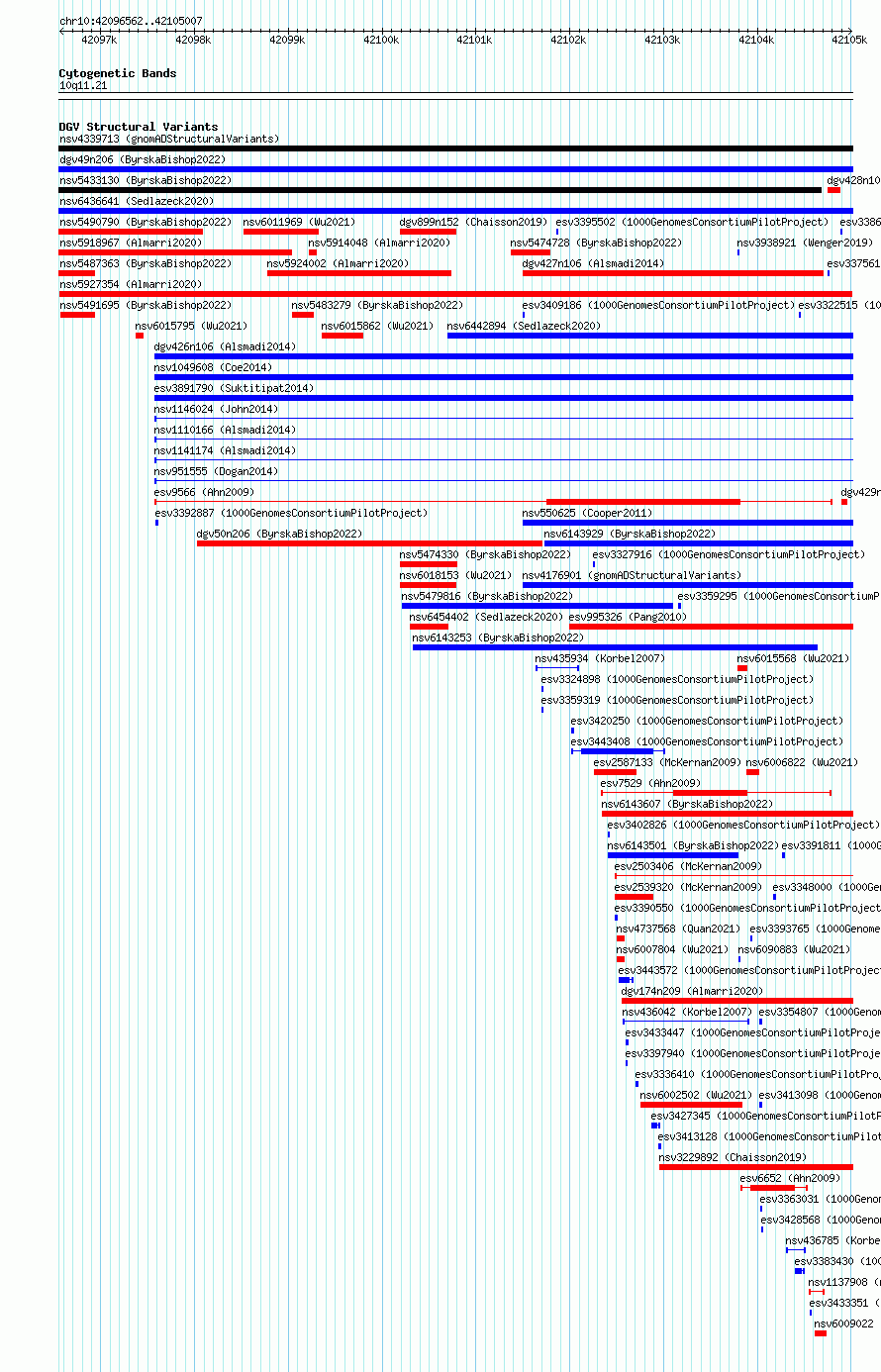This screenshot has width=881, height=1372.
Task: Click the nsv5474330 (ByrskaBishop2022) label
Action: pos(485,554)
